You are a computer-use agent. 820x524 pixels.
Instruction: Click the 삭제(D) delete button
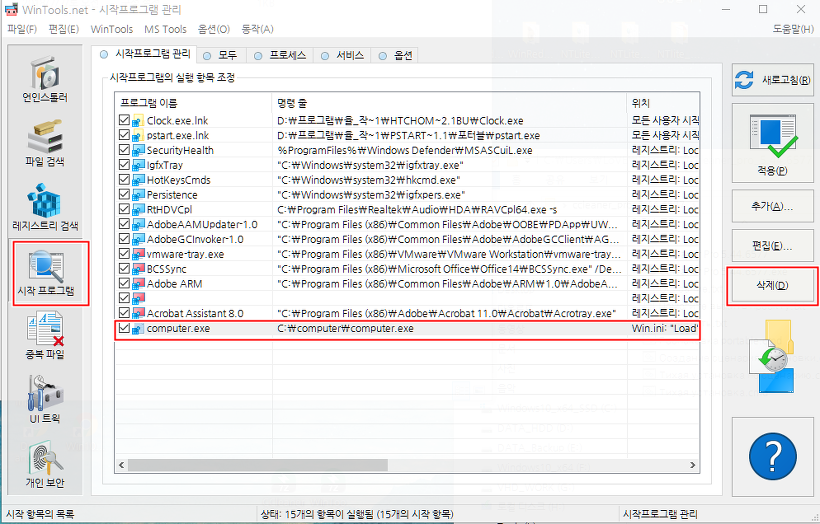coord(772,286)
